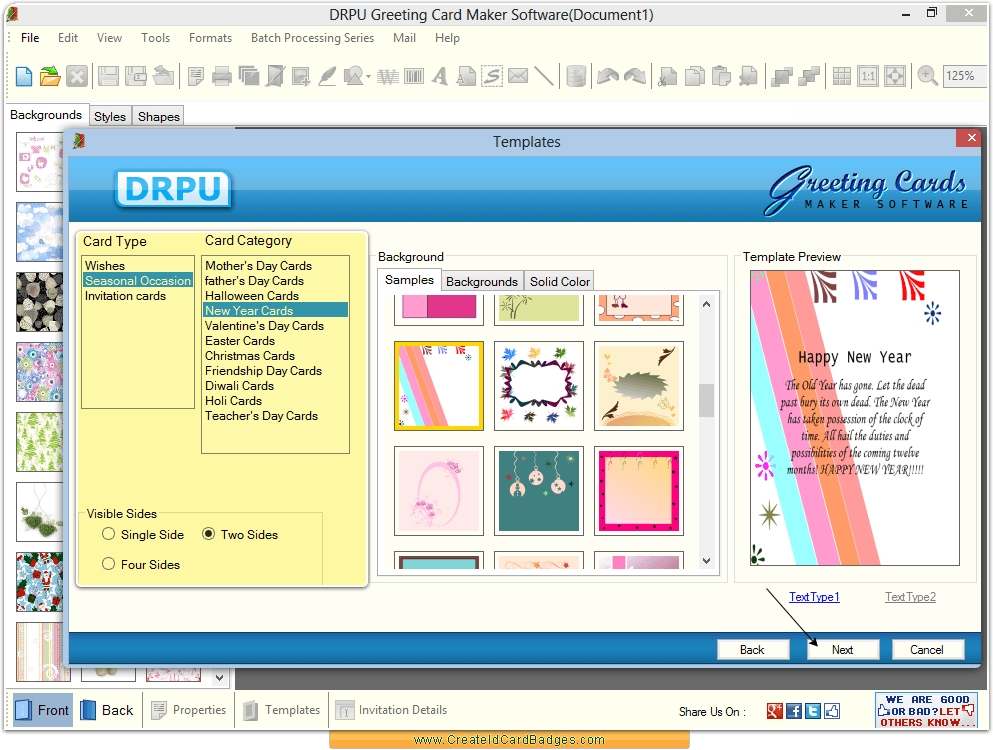Click the Facebook share icon
Viewport: 993px width, 750px height.
pos(794,711)
